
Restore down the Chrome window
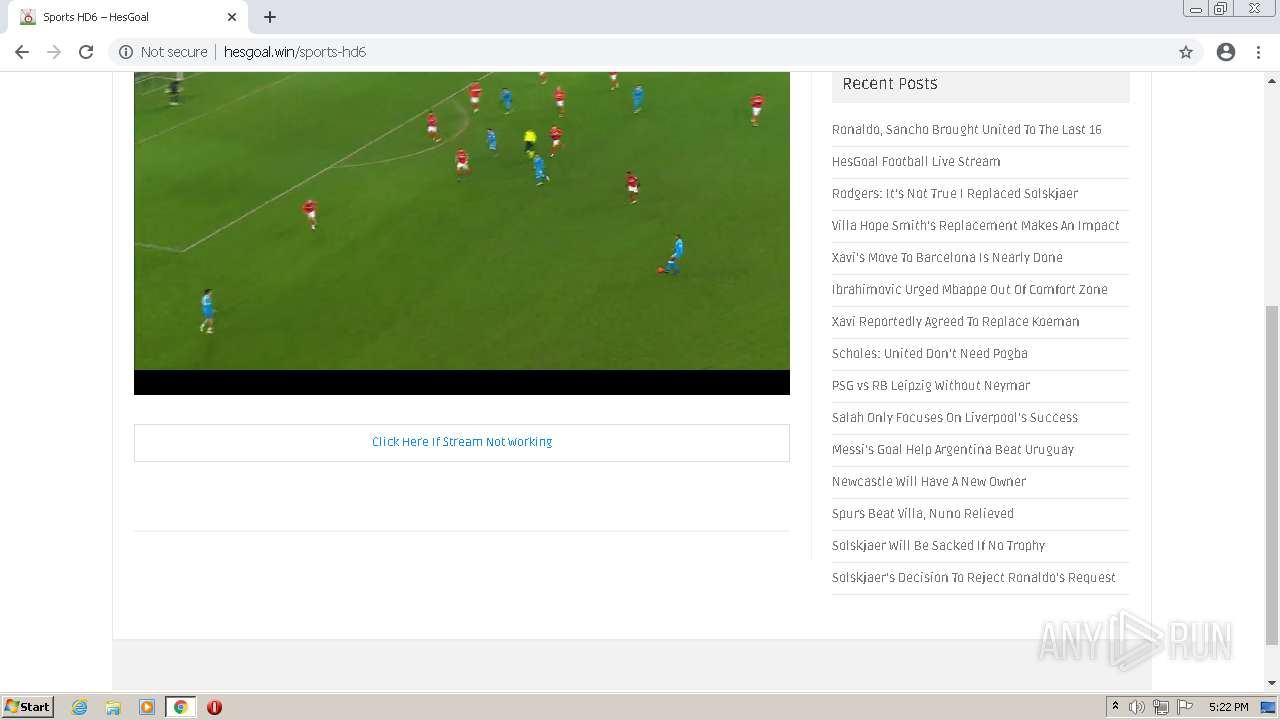click(x=1221, y=9)
